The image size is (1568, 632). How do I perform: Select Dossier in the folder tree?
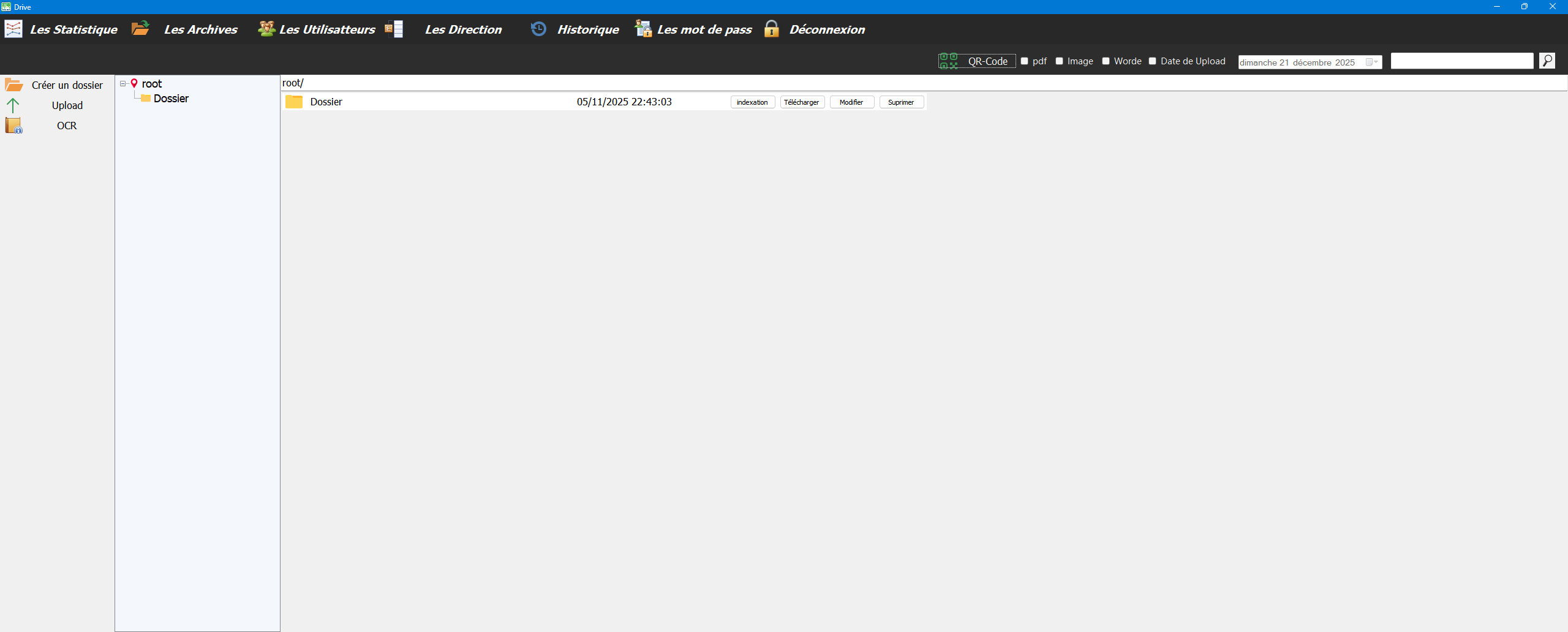pyautogui.click(x=171, y=99)
